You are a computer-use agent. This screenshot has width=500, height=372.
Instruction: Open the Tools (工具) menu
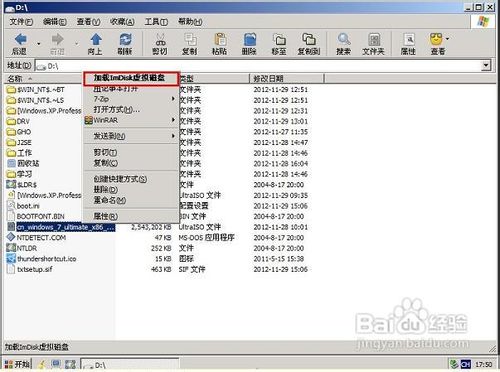point(156,22)
